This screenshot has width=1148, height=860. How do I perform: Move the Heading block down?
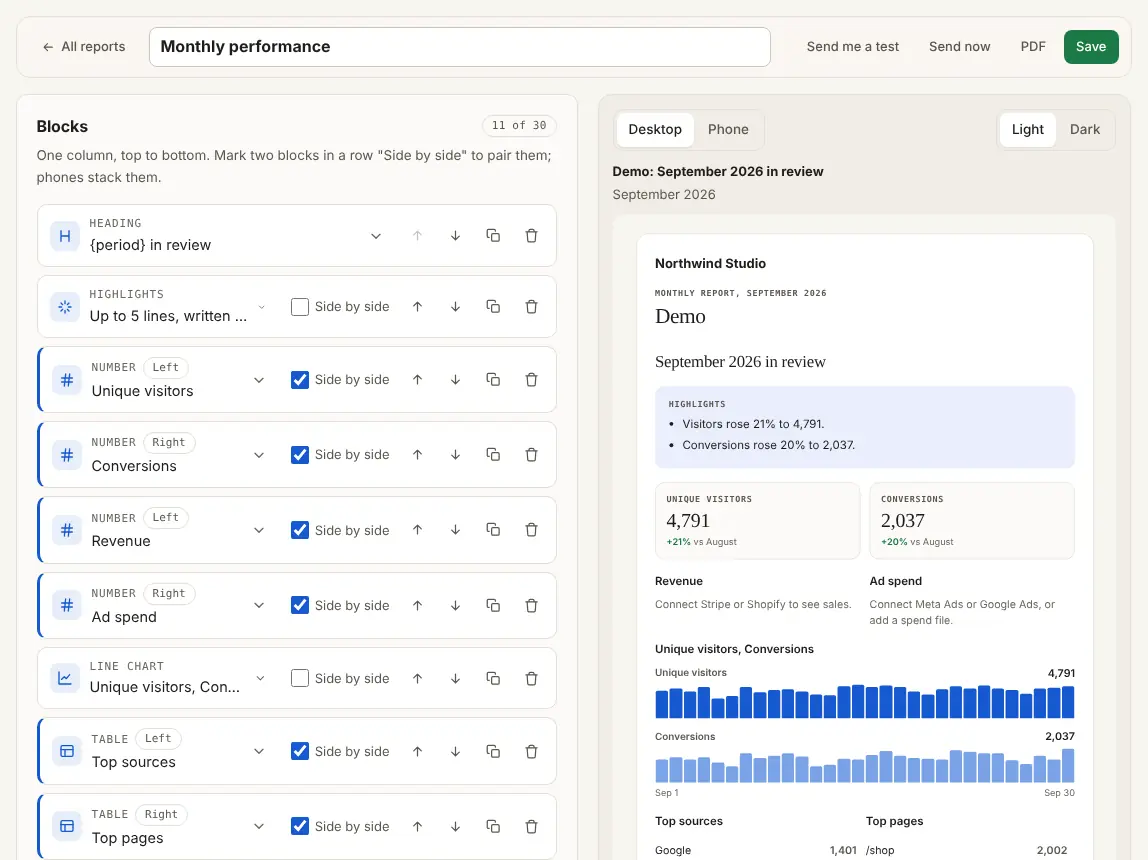(455, 236)
